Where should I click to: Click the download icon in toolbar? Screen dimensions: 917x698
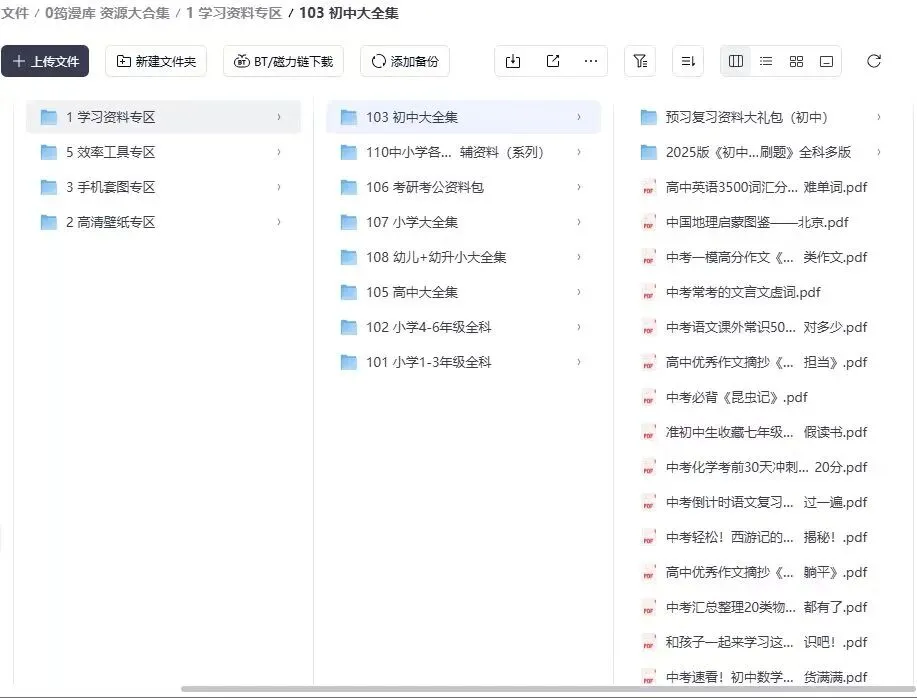point(513,61)
